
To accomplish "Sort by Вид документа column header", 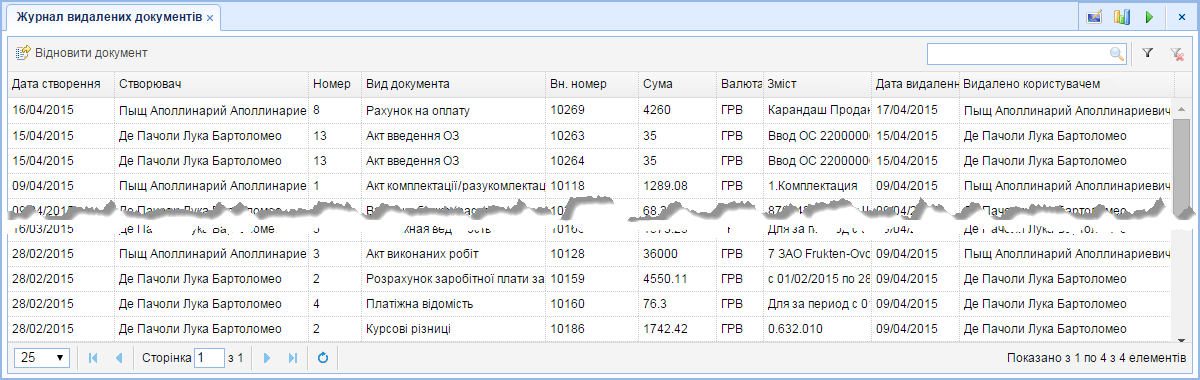I will point(453,84).
